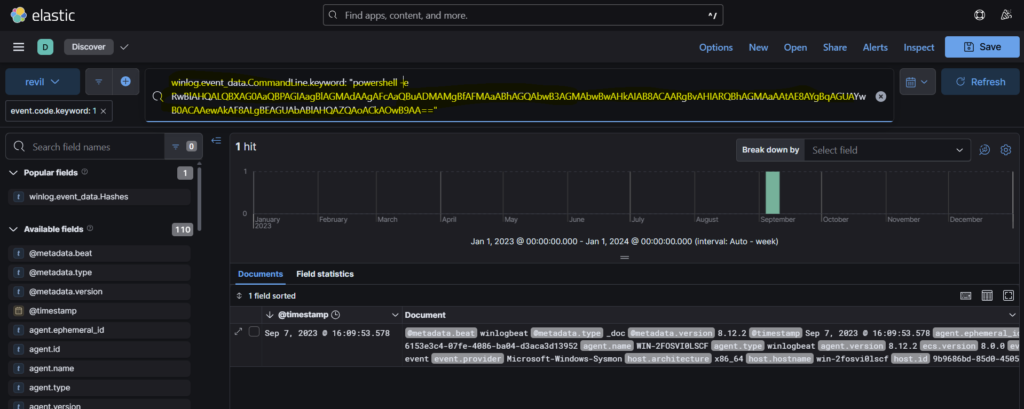Image resolution: width=1024 pixels, height=409 pixels.
Task: Click the add filter plus icon
Action: click(x=126, y=82)
